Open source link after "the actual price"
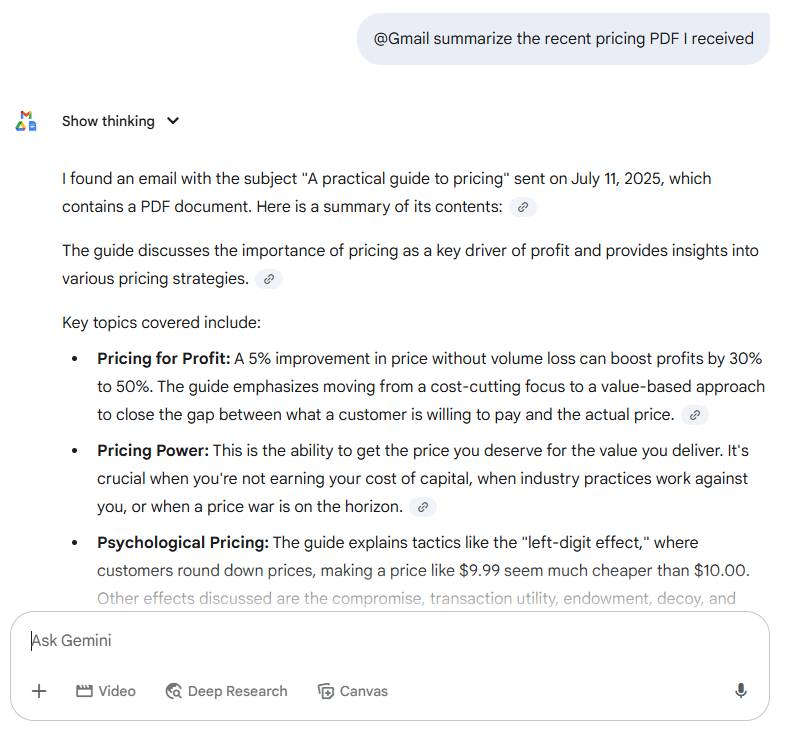Image resolution: width=785 pixels, height=733 pixels. tap(695, 415)
